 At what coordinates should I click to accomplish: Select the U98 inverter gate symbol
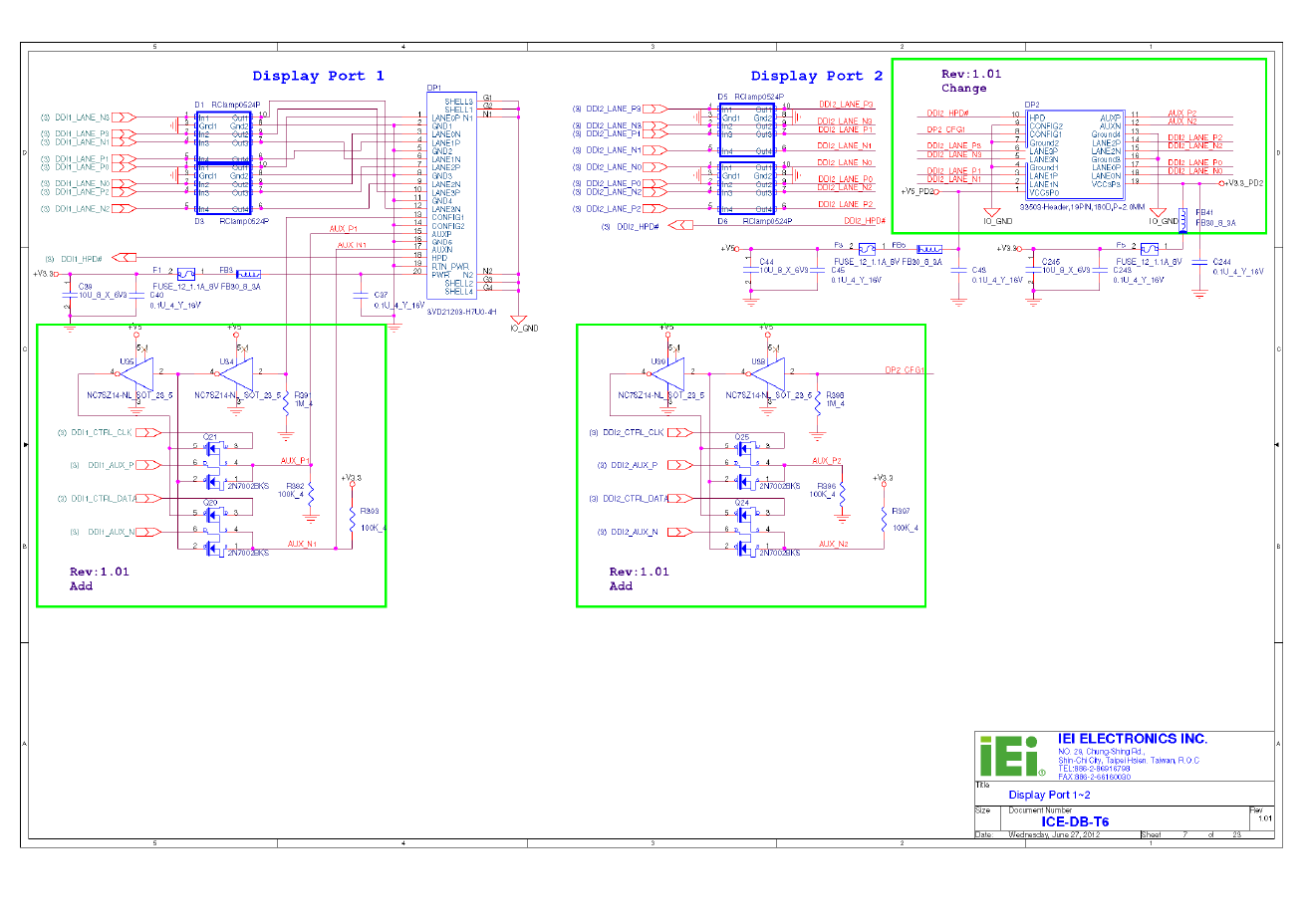pyautogui.click(x=767, y=373)
